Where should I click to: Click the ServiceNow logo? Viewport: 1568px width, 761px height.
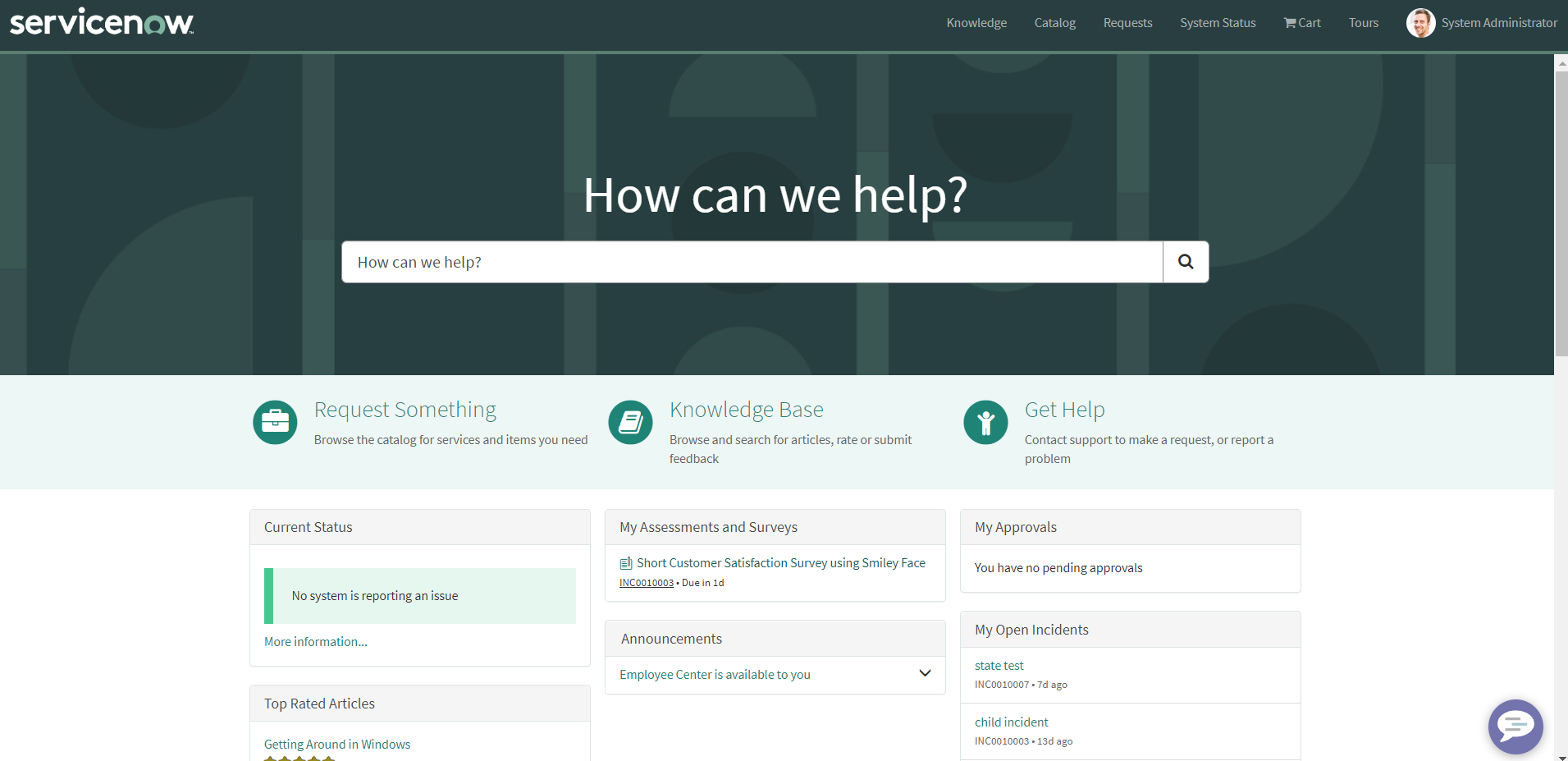pyautogui.click(x=102, y=22)
